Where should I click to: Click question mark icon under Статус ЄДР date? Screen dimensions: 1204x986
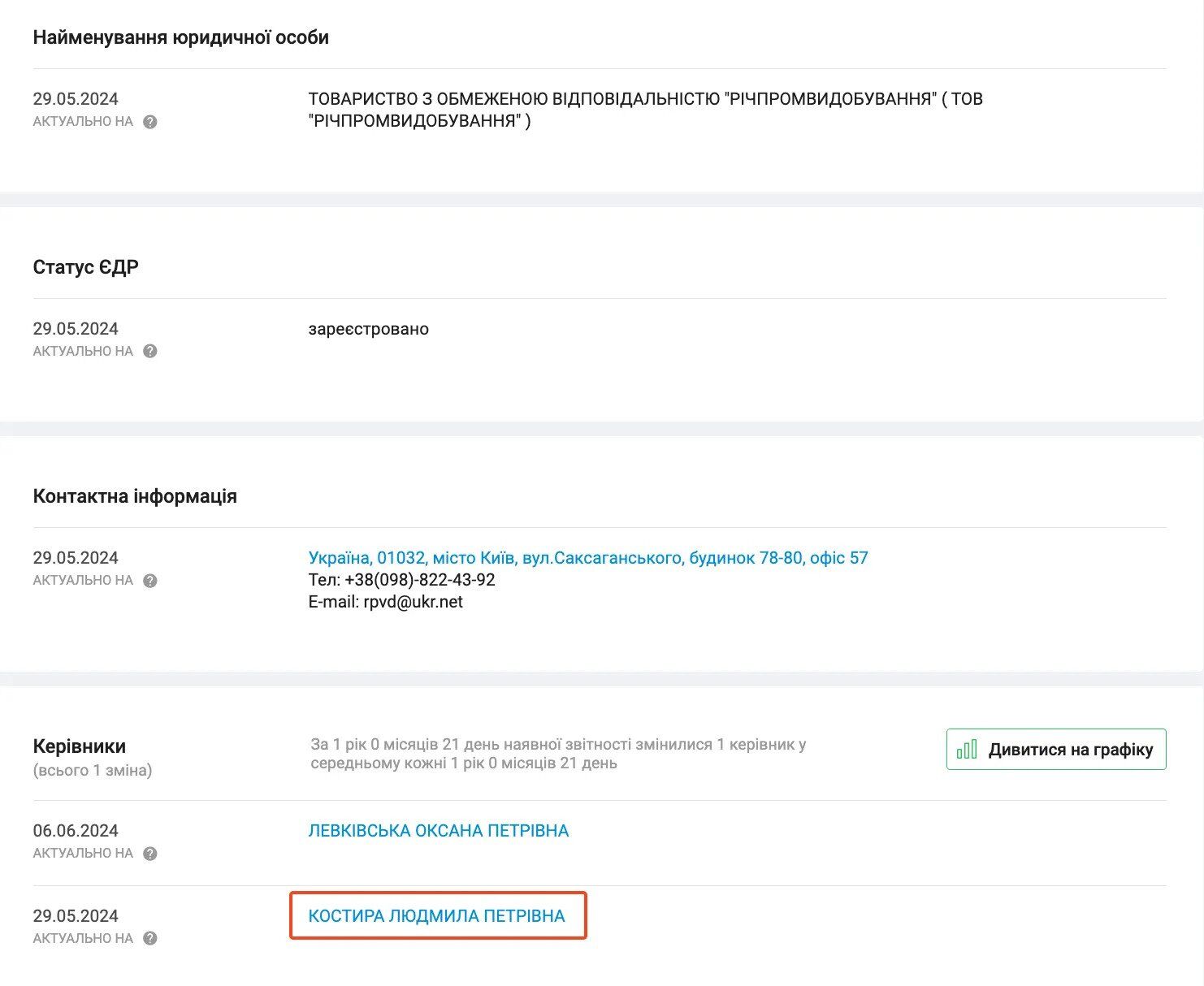(x=149, y=352)
